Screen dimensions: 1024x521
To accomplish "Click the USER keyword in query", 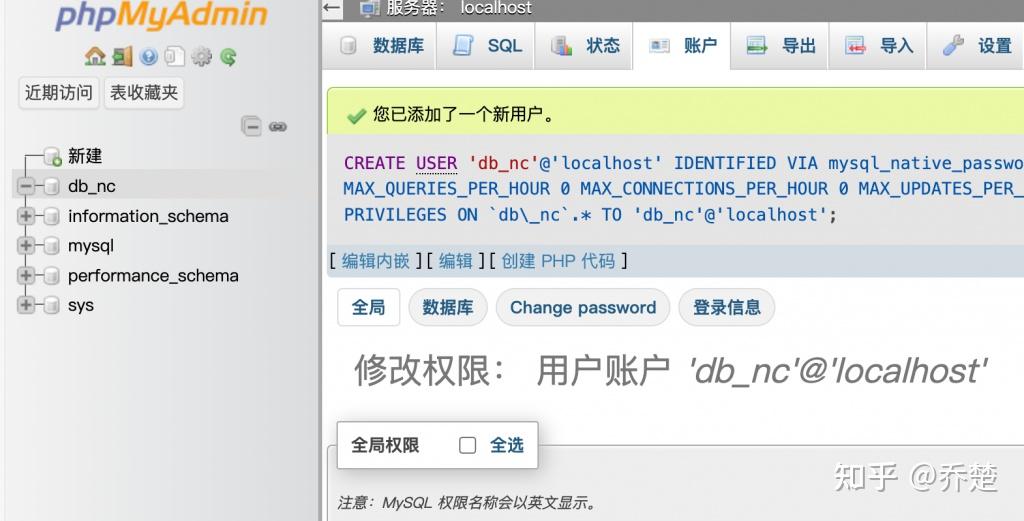I will [x=437, y=163].
